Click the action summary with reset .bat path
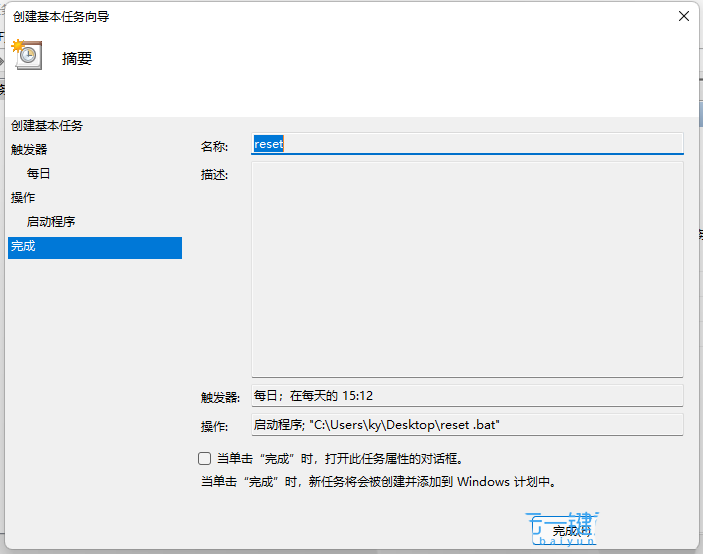Image resolution: width=703 pixels, height=554 pixels. click(467, 424)
